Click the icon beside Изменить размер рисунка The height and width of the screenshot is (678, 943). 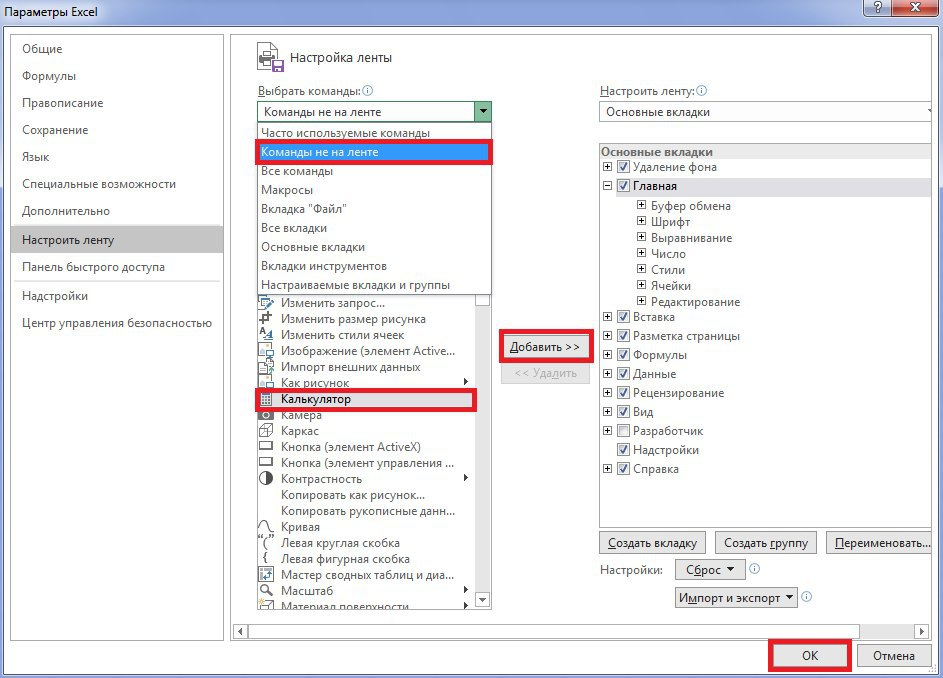coord(266,318)
